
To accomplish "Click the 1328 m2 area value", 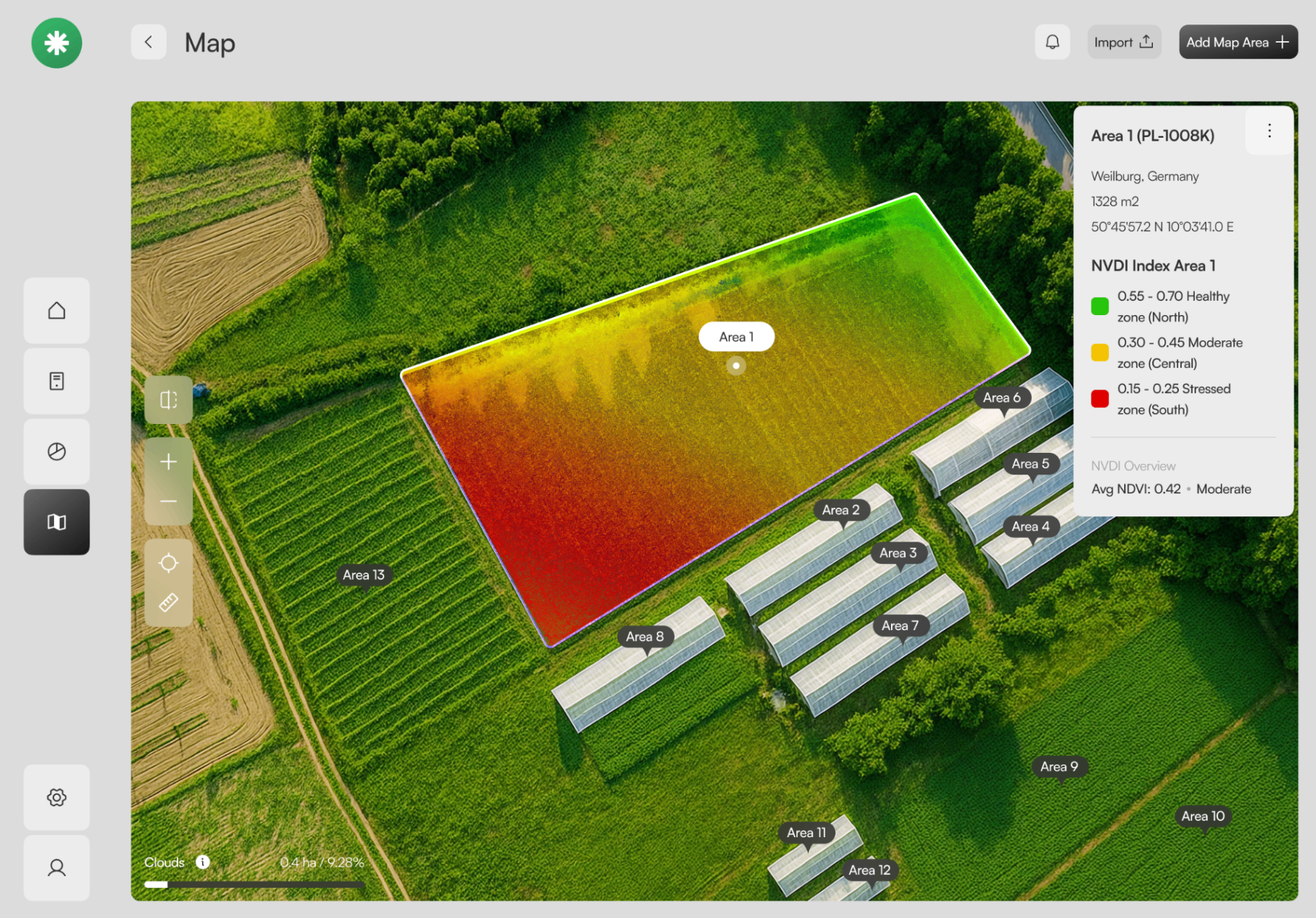I will click(x=1115, y=202).
